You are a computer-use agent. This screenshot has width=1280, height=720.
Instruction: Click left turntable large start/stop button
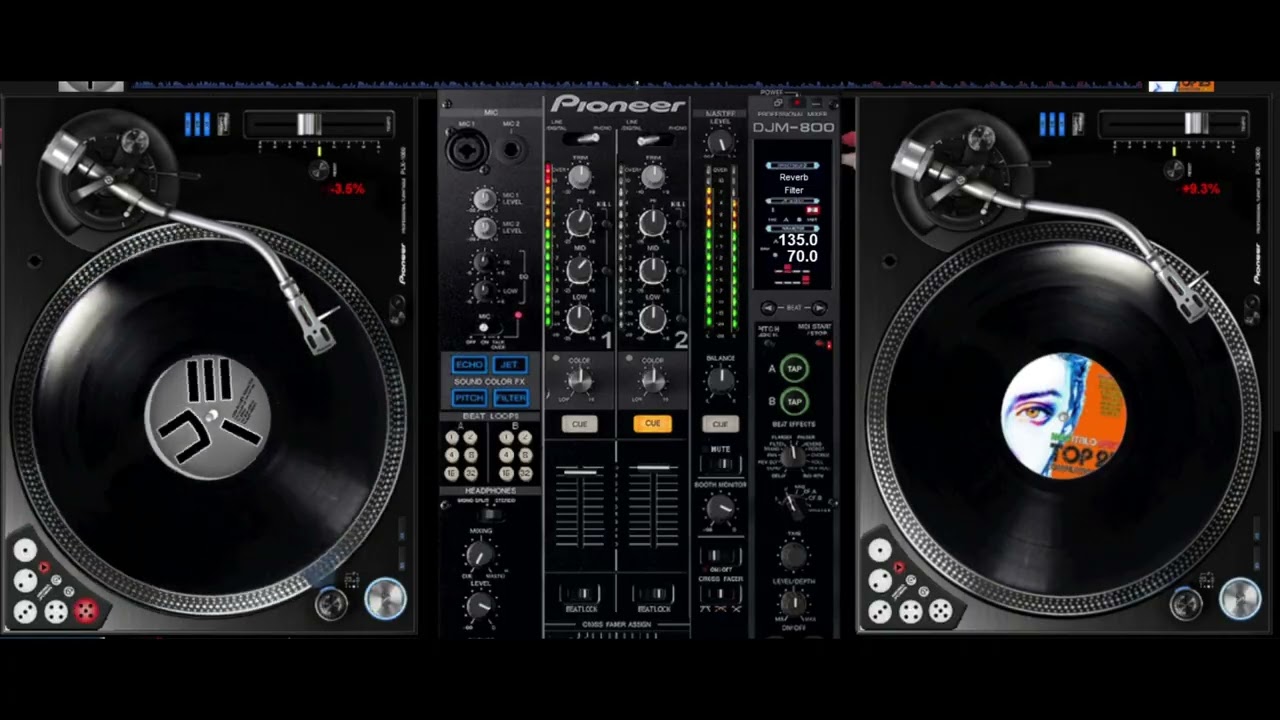(x=386, y=598)
